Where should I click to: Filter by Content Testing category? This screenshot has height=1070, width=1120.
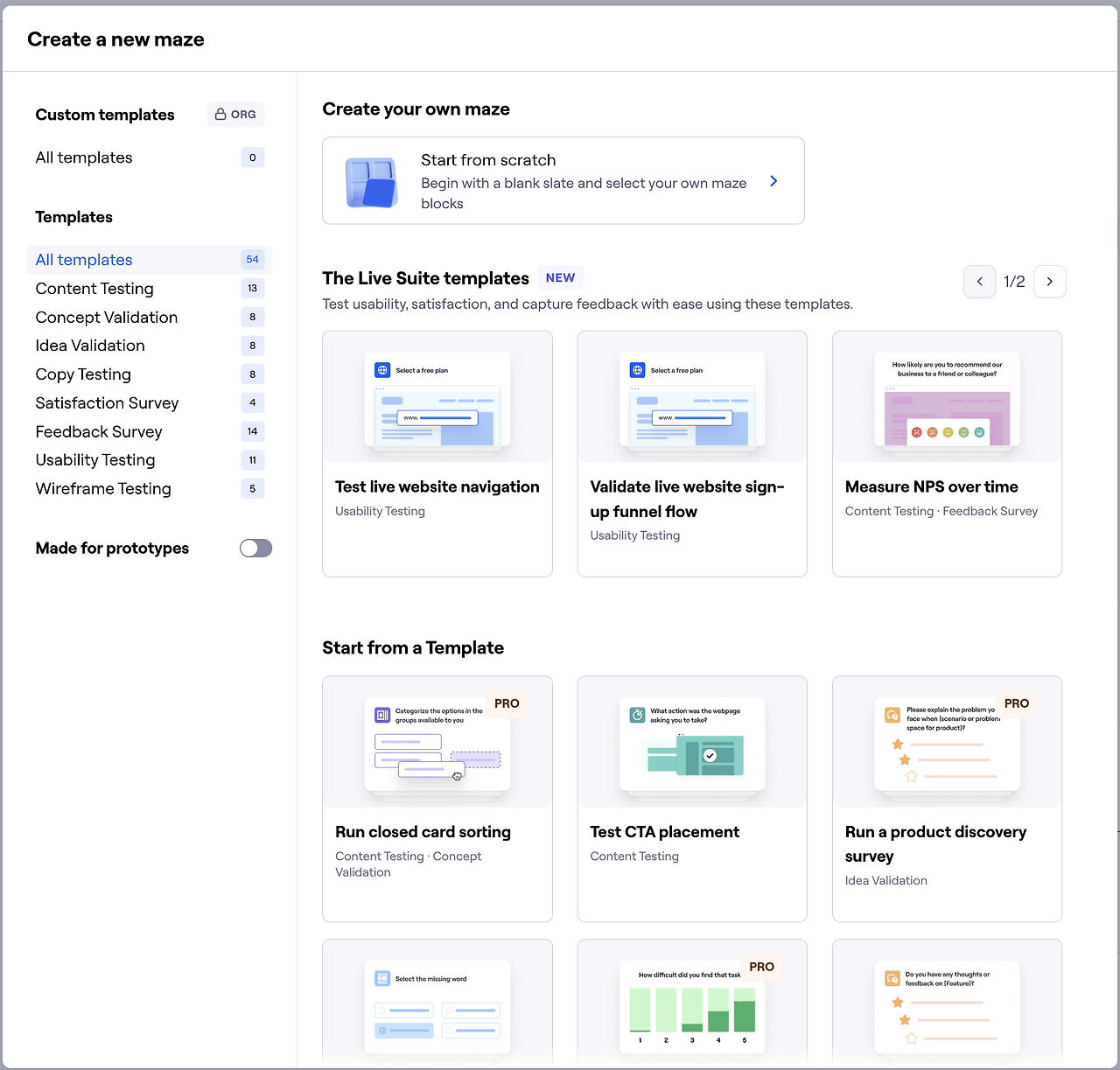click(x=150, y=289)
